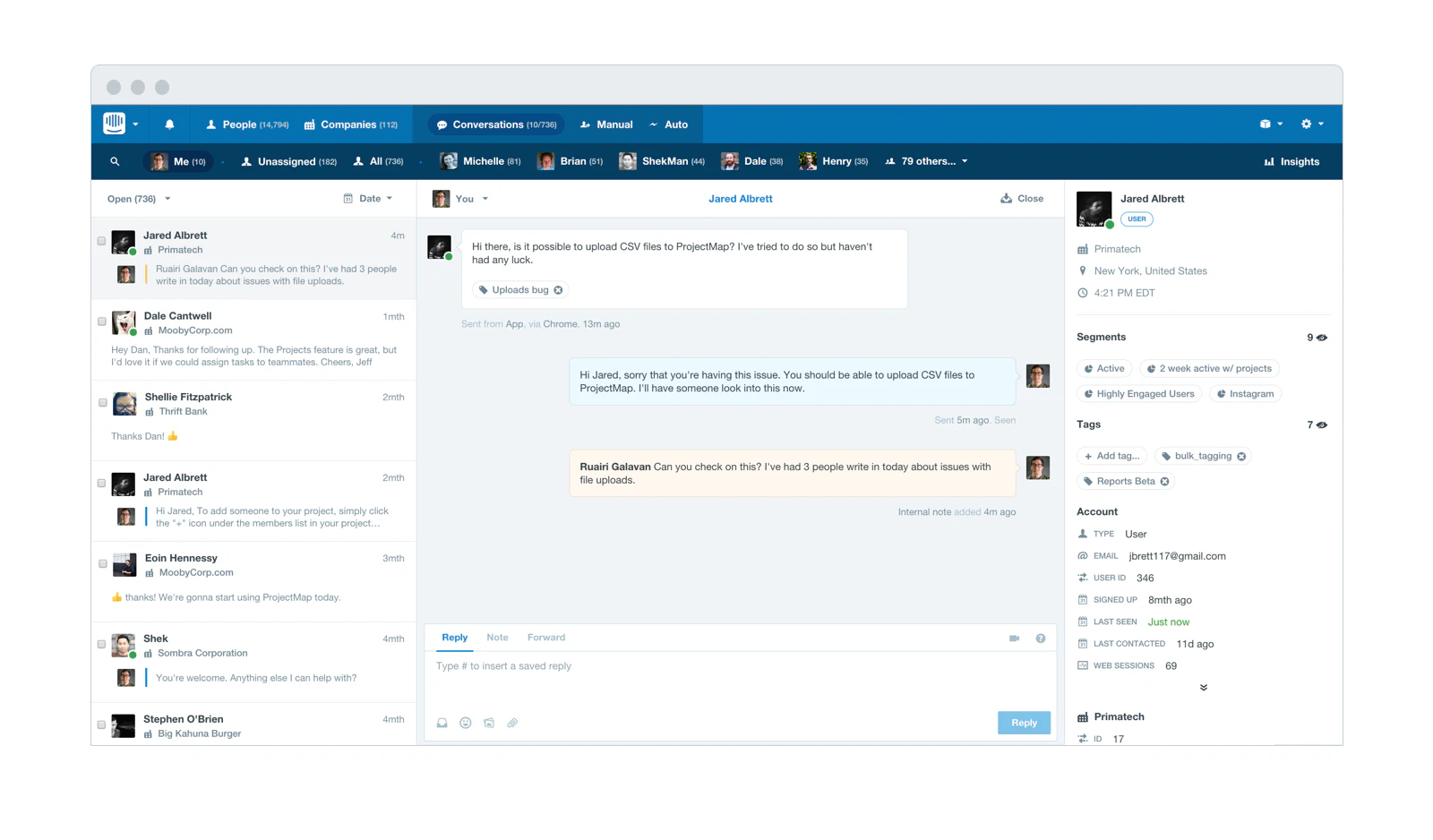Select checkbox for Shellie Fitzpatrick conversation
Image resolution: width=1433 pixels, height=840 pixels.
(102, 403)
